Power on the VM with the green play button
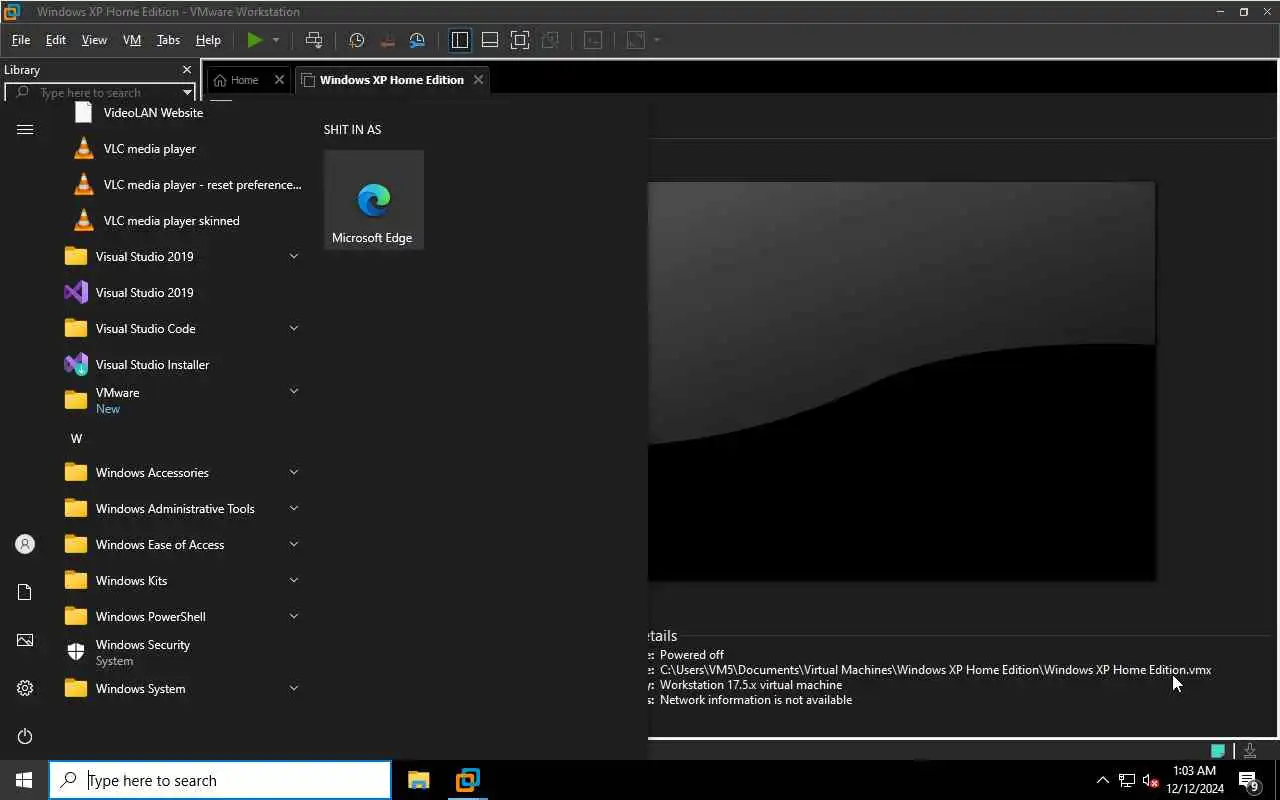This screenshot has width=1280, height=800. pyautogui.click(x=255, y=40)
